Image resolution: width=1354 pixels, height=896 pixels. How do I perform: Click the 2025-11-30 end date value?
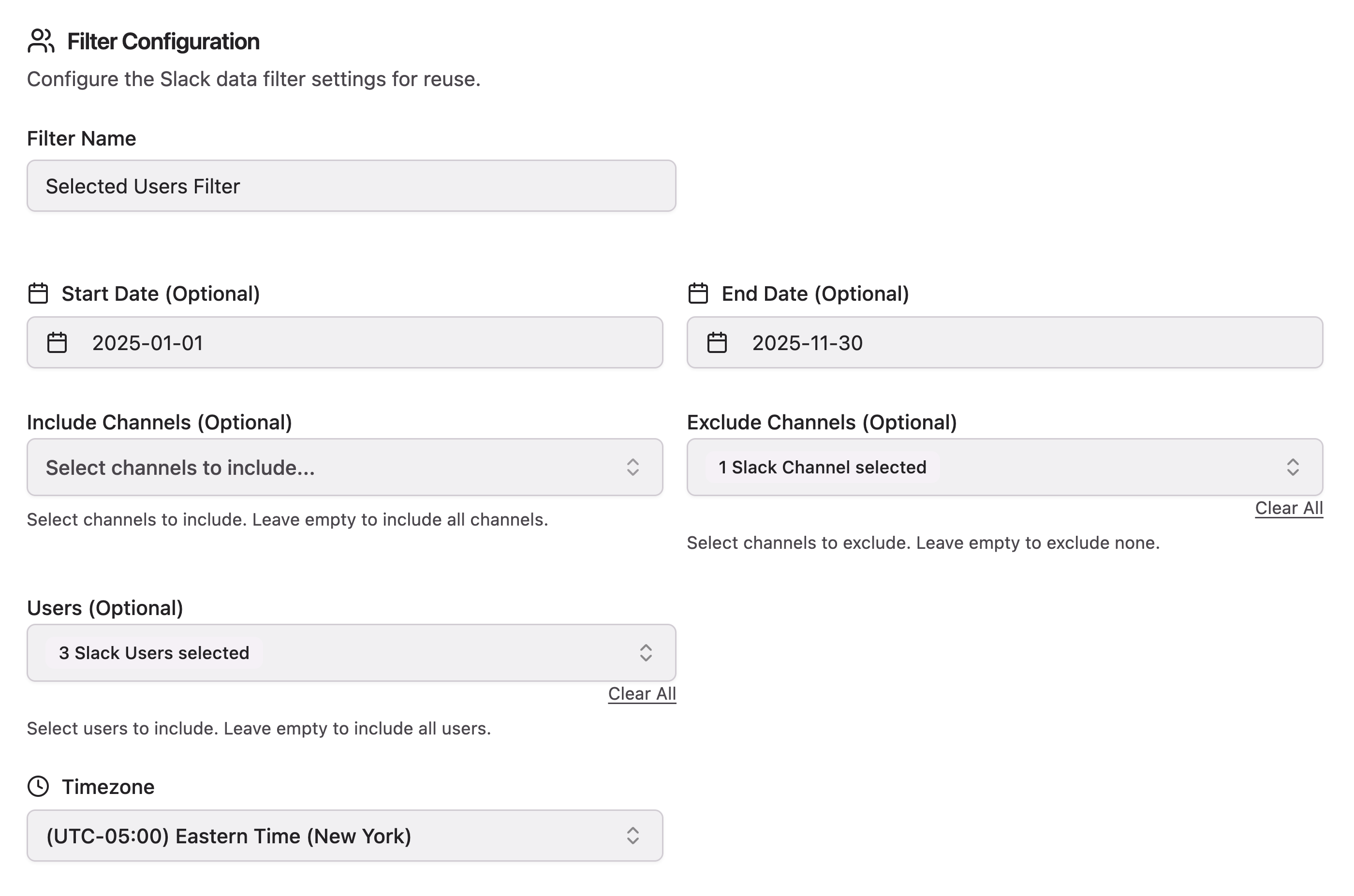pos(807,343)
